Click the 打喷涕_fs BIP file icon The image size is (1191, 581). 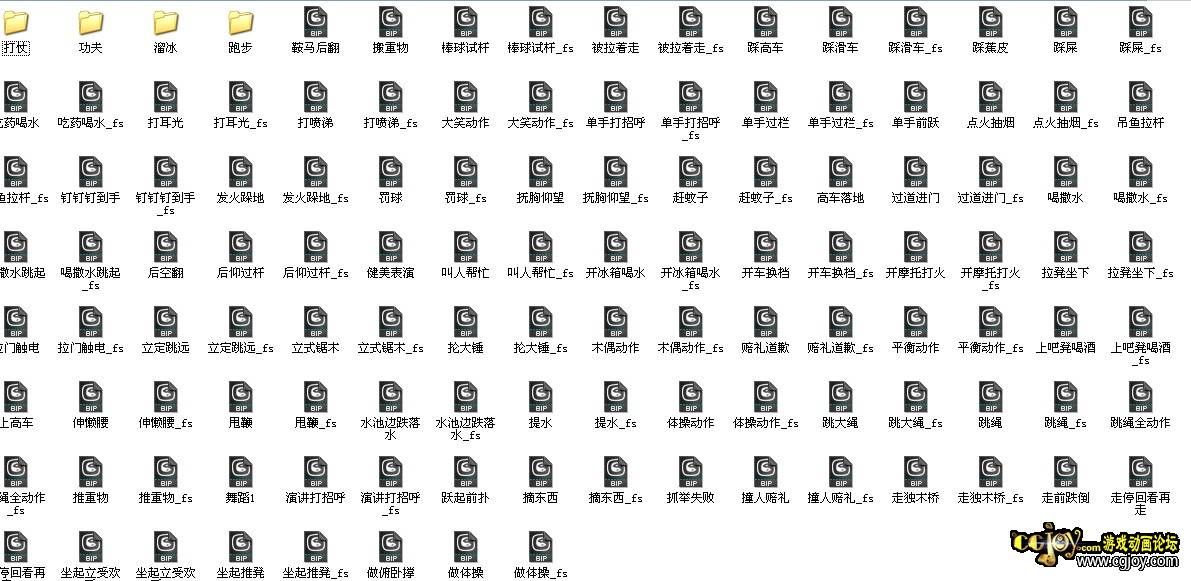[x=390, y=97]
